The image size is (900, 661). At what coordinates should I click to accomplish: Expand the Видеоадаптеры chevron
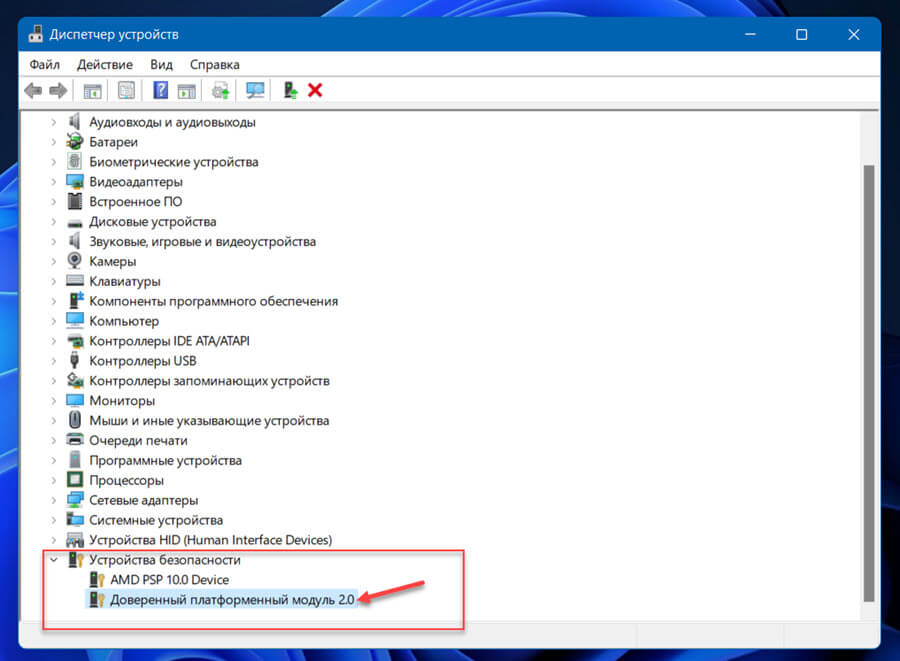tap(53, 182)
